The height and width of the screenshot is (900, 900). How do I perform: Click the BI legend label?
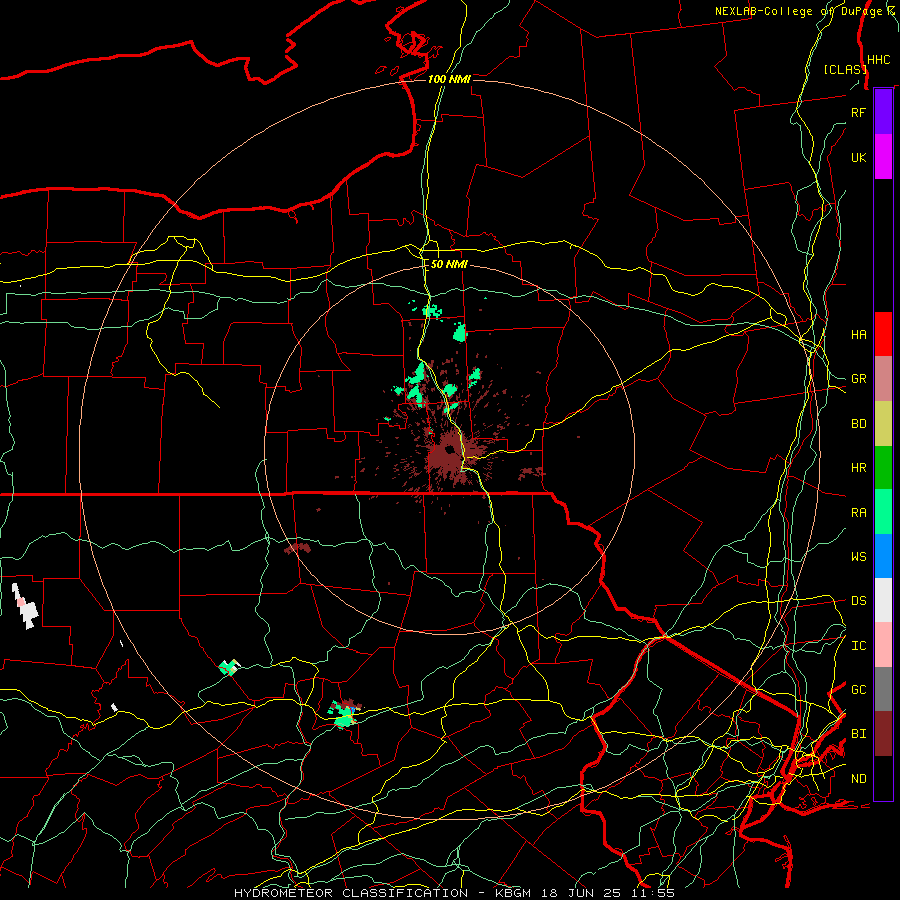click(x=858, y=734)
